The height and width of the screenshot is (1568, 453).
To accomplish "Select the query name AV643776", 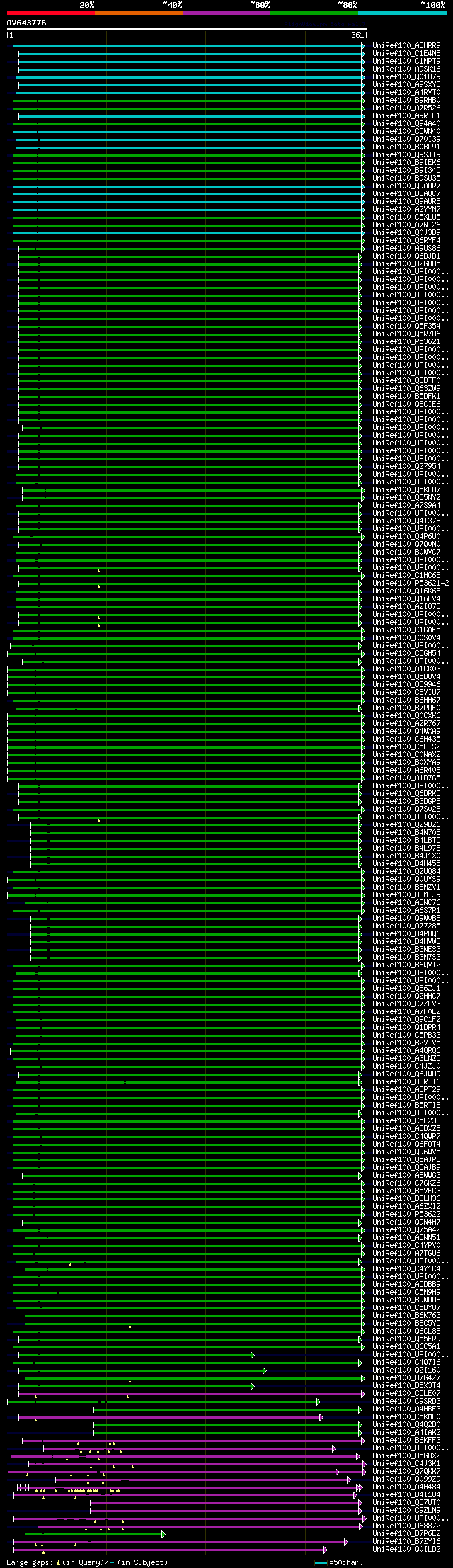I will (x=27, y=23).
